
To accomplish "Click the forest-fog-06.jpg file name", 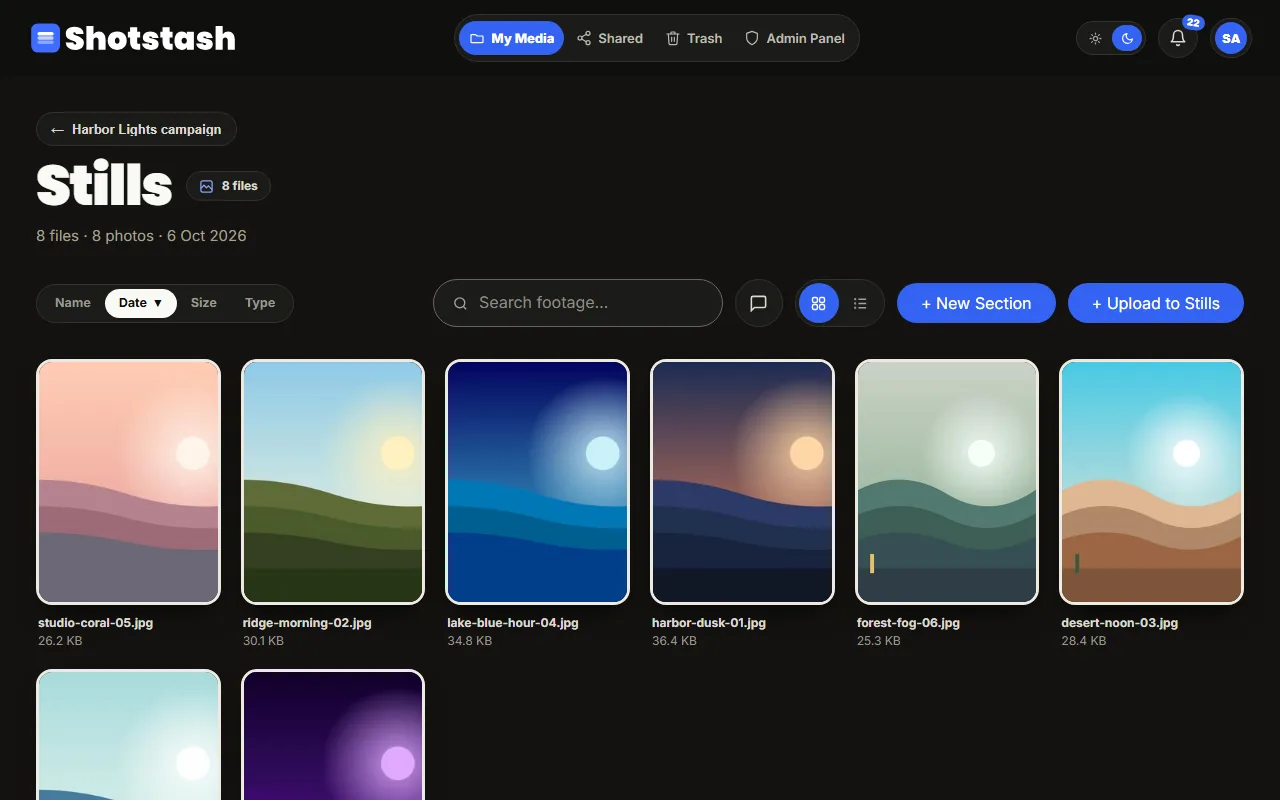I will coord(908,622).
